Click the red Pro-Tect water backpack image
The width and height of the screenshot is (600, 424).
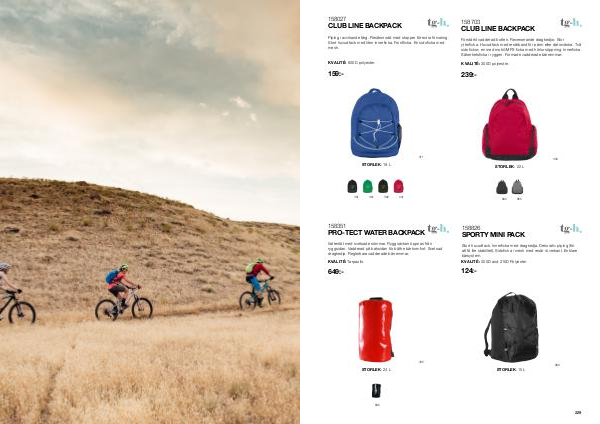pos(376,329)
